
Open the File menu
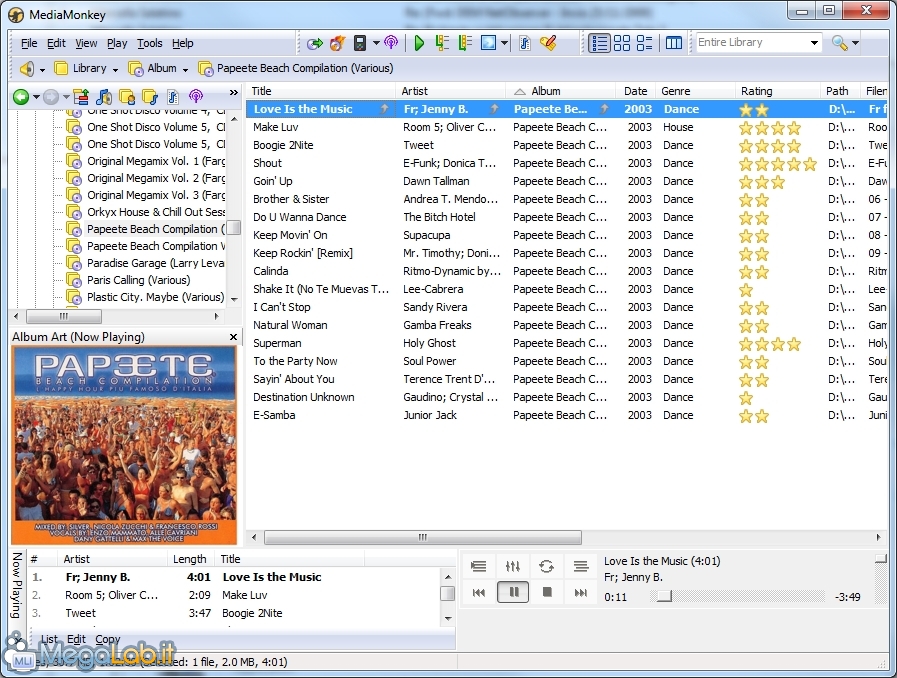[x=29, y=43]
